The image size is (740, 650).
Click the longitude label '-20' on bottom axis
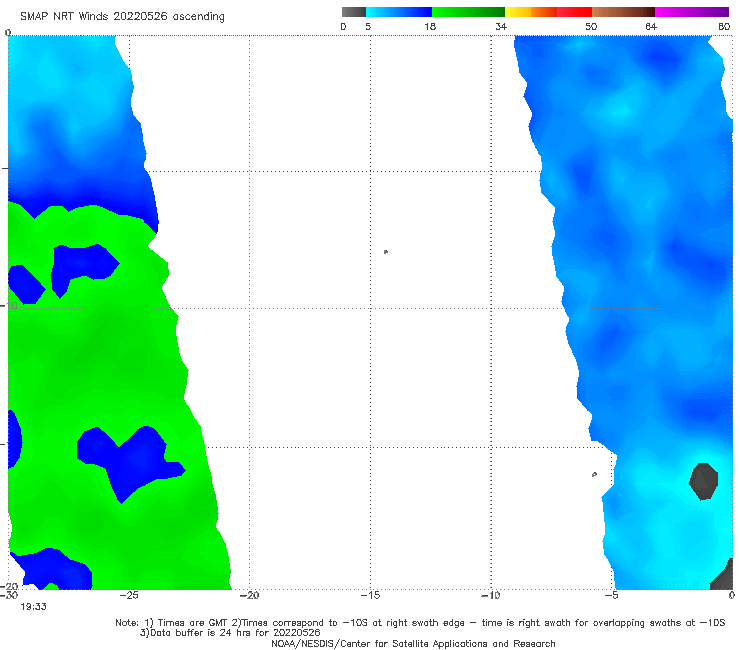tap(249, 596)
